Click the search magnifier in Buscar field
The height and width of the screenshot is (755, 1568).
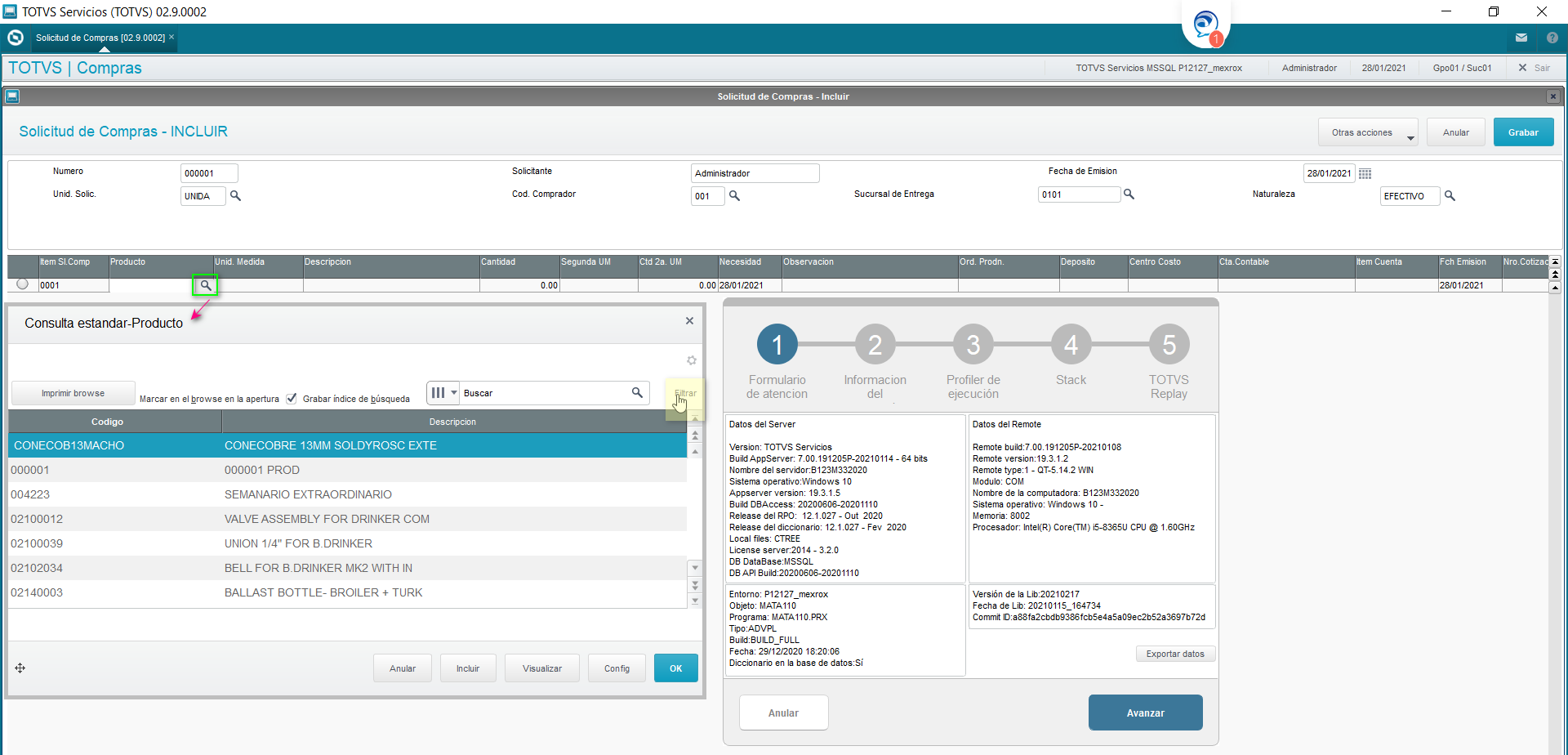coord(637,393)
